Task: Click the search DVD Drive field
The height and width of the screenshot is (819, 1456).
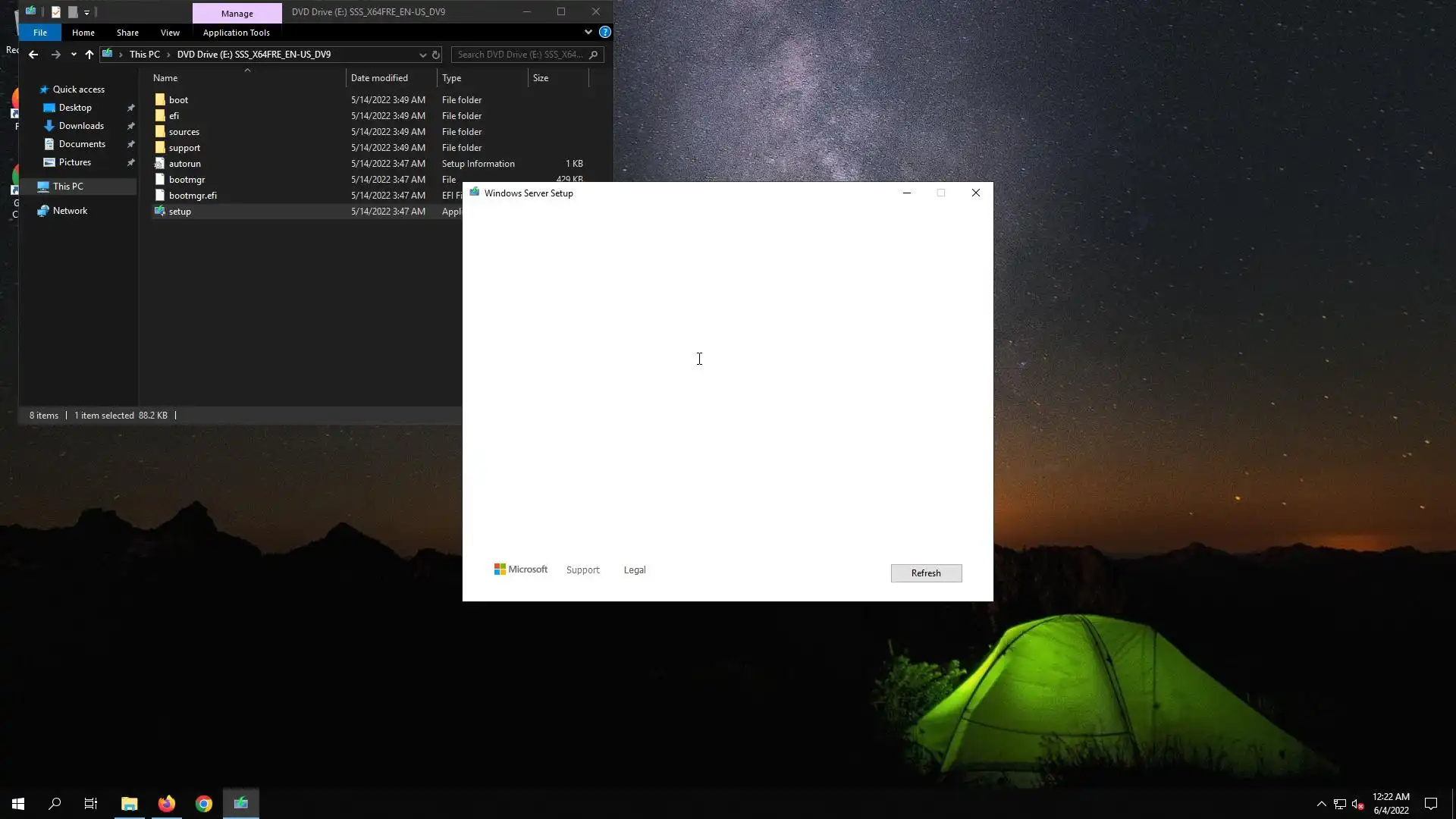Action: pos(520,55)
